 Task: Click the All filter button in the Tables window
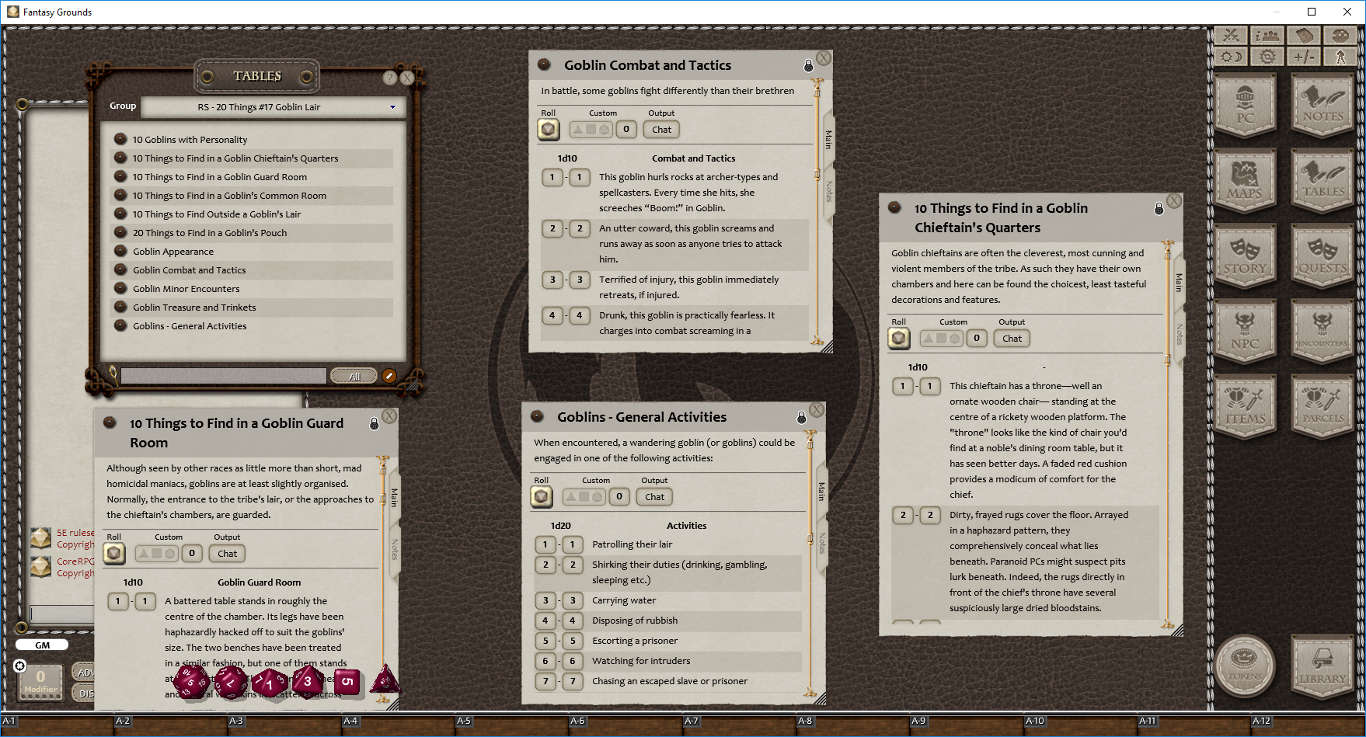[x=355, y=377]
